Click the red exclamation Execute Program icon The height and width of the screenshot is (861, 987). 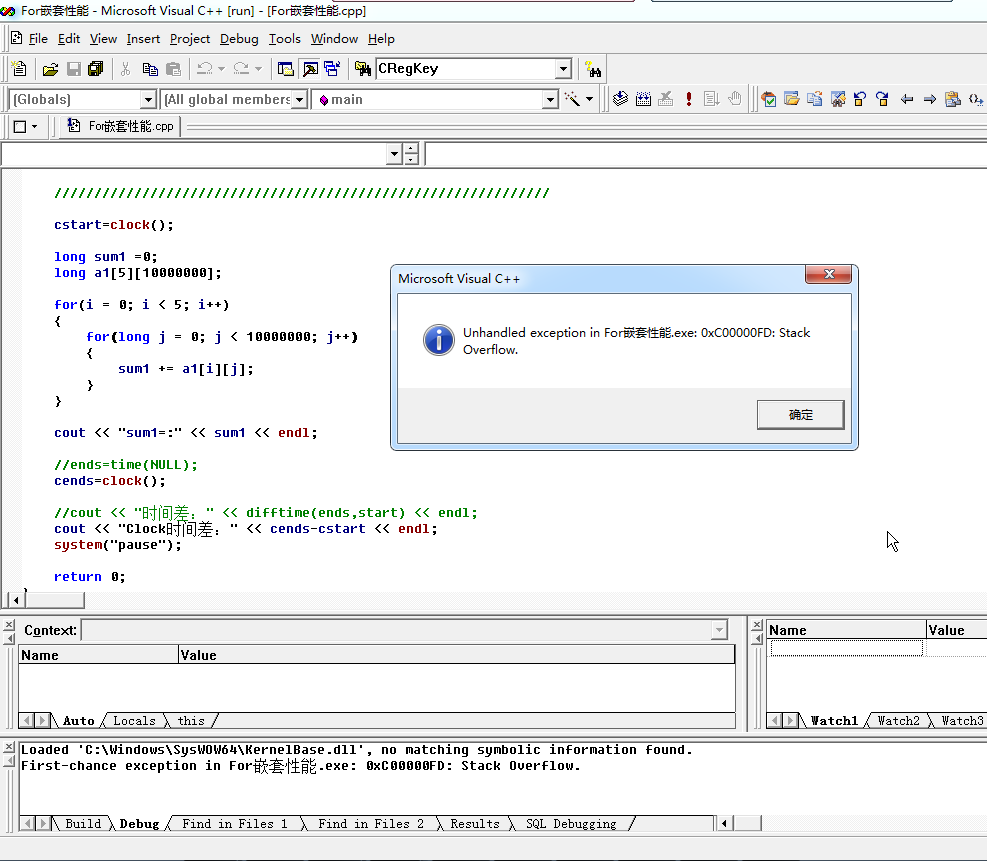[689, 99]
